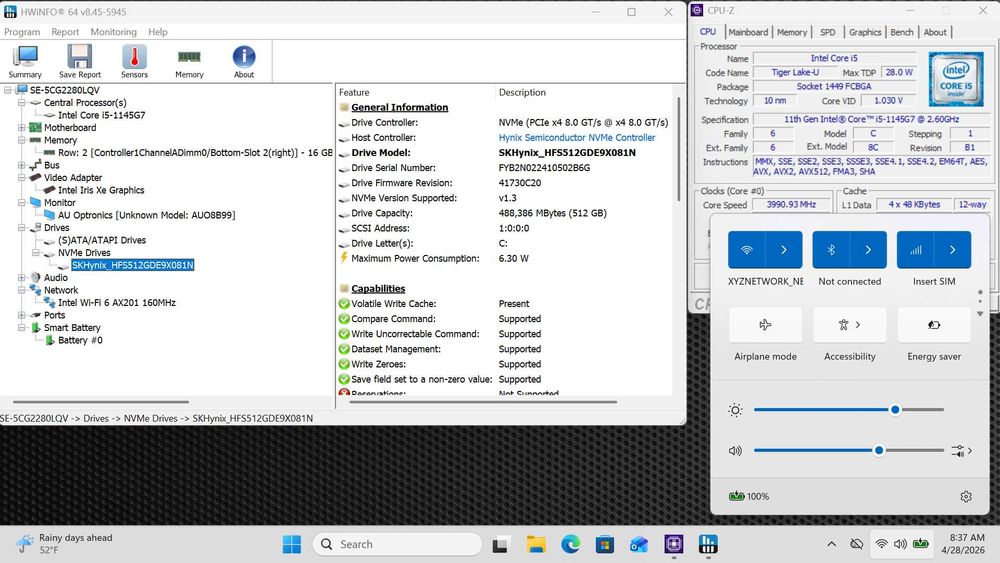The width and height of the screenshot is (1000, 563).
Task: Open the Memory toolbar icon
Action: click(189, 61)
